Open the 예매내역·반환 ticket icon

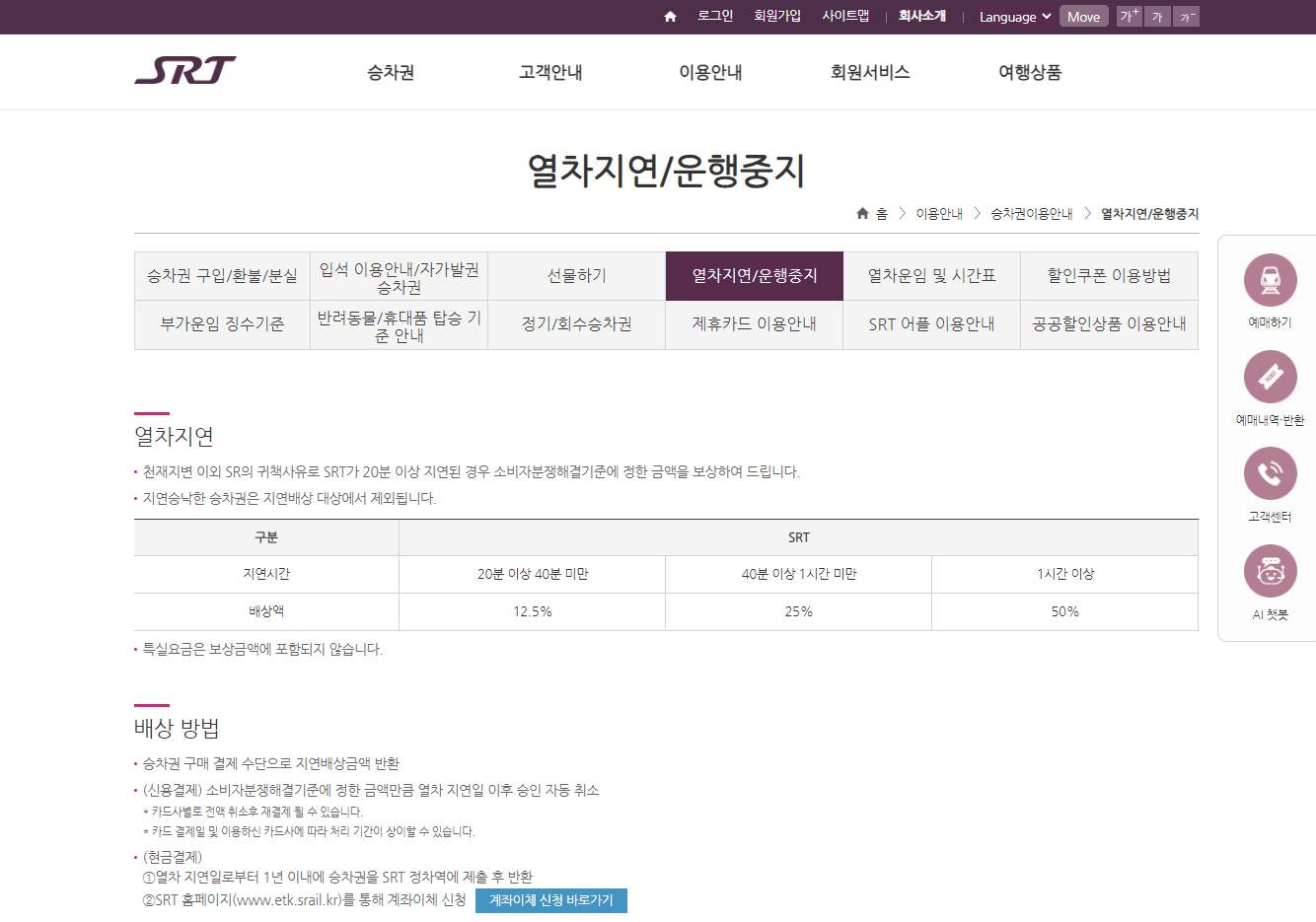(1270, 377)
